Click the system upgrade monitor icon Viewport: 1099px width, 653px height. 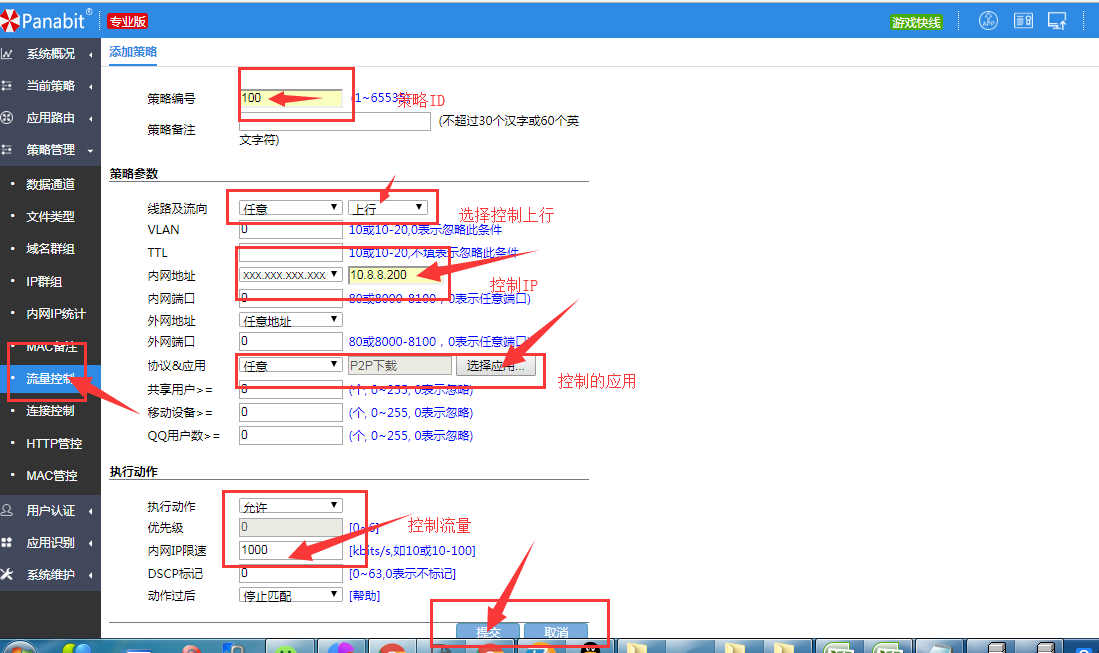point(1057,21)
